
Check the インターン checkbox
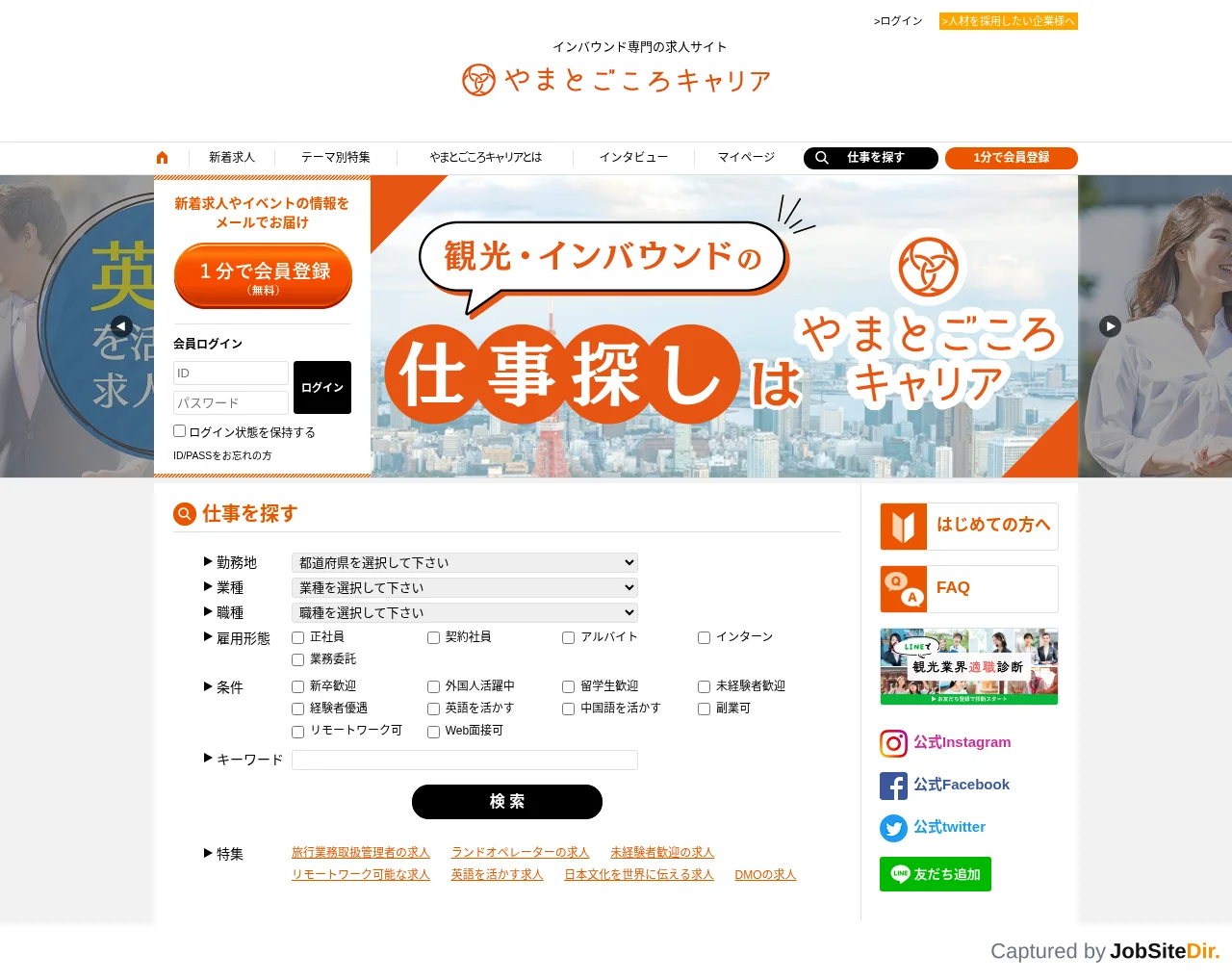705,637
